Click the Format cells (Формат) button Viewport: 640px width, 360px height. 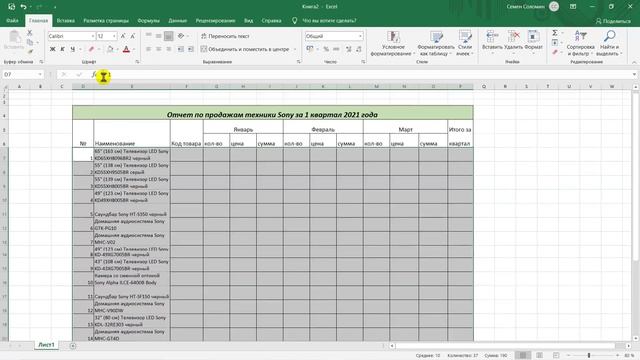point(533,41)
